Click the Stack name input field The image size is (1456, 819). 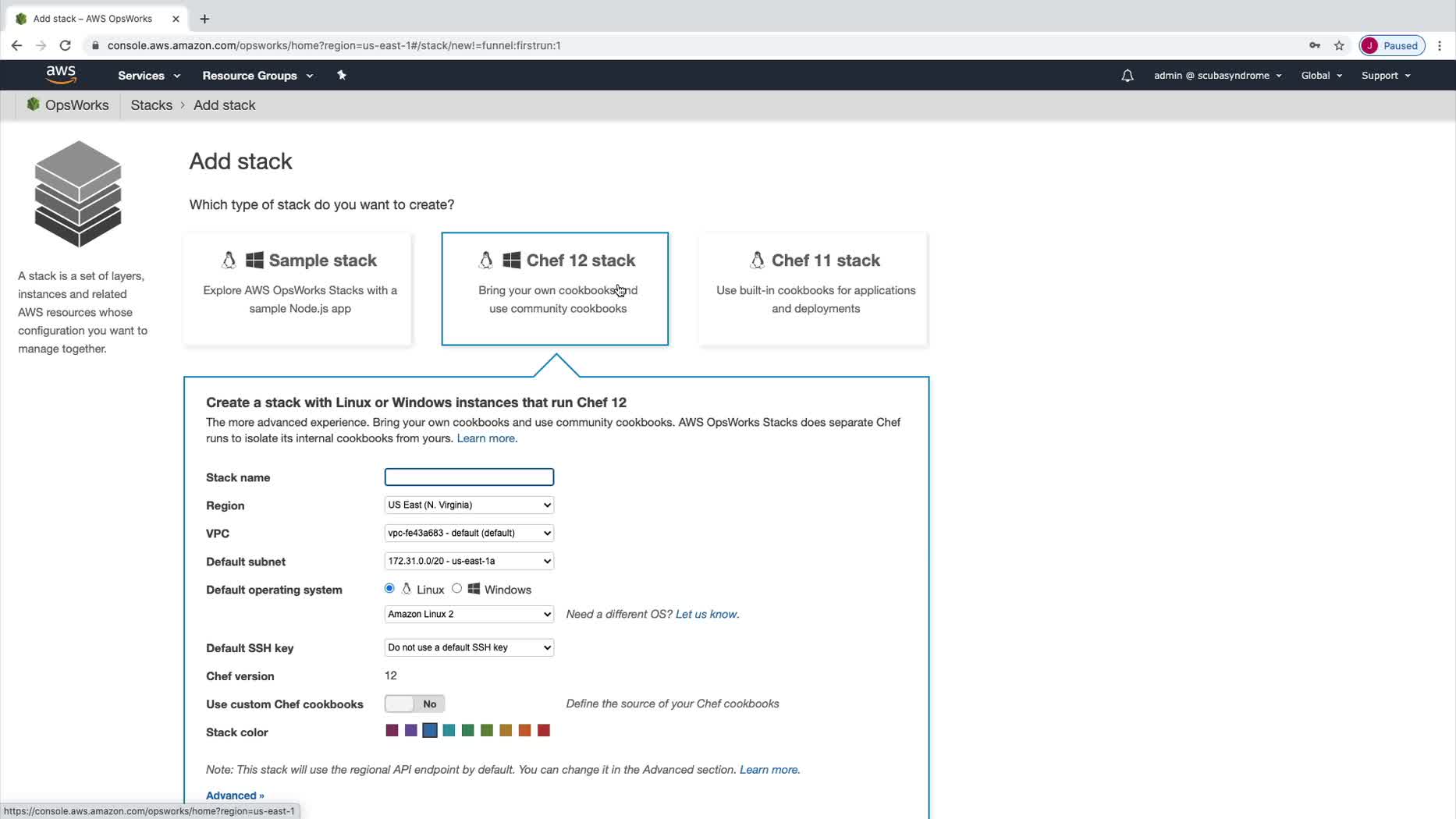pyautogui.click(x=469, y=477)
